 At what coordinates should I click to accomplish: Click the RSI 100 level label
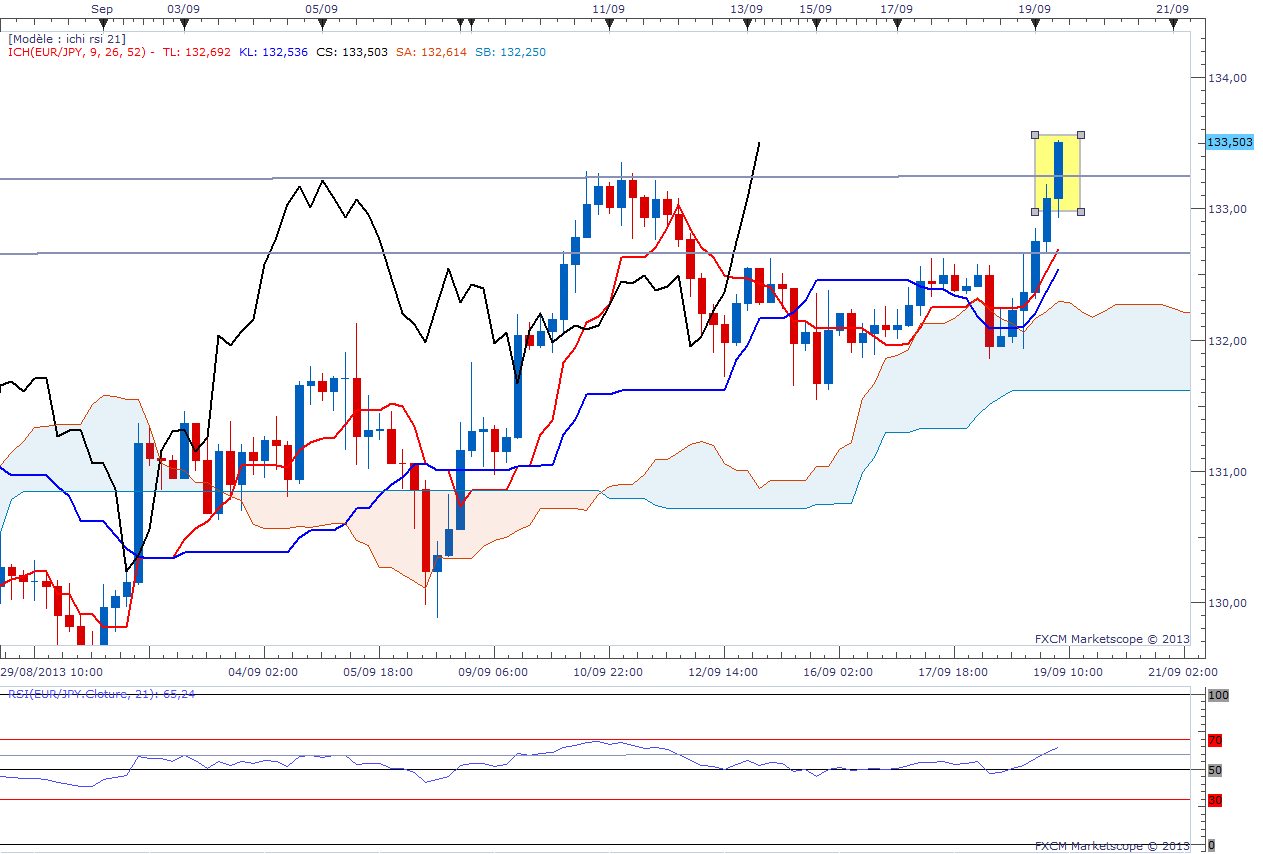pos(1217,695)
